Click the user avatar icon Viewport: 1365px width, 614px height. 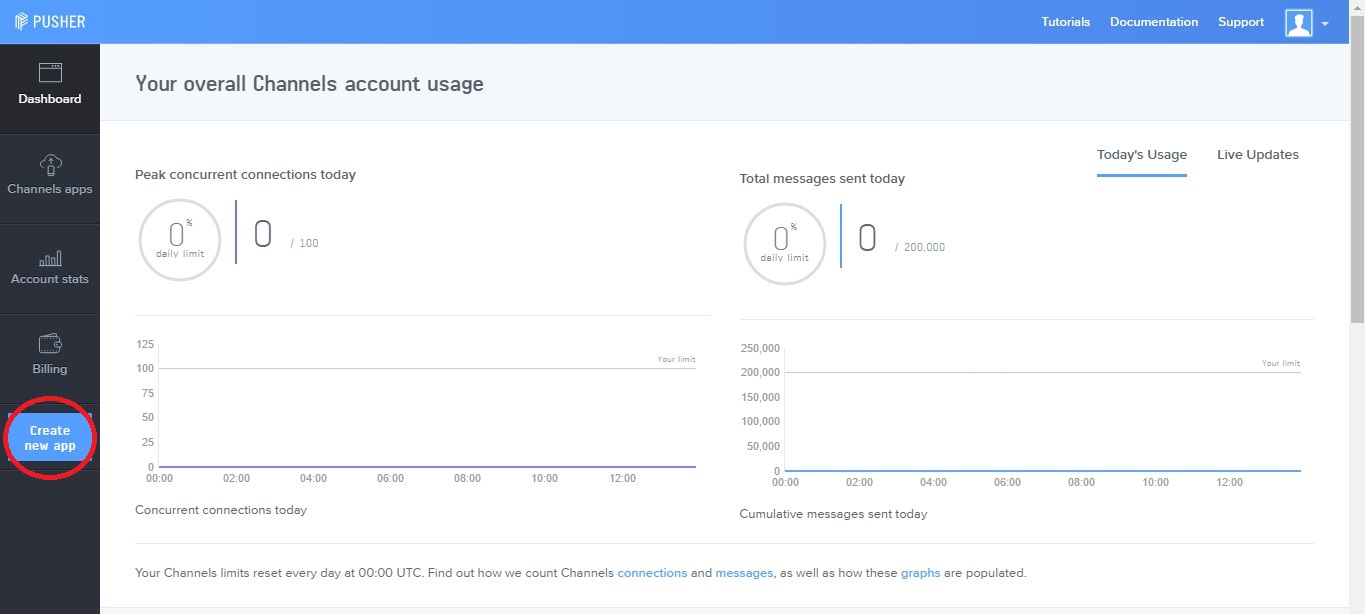[x=1299, y=22]
